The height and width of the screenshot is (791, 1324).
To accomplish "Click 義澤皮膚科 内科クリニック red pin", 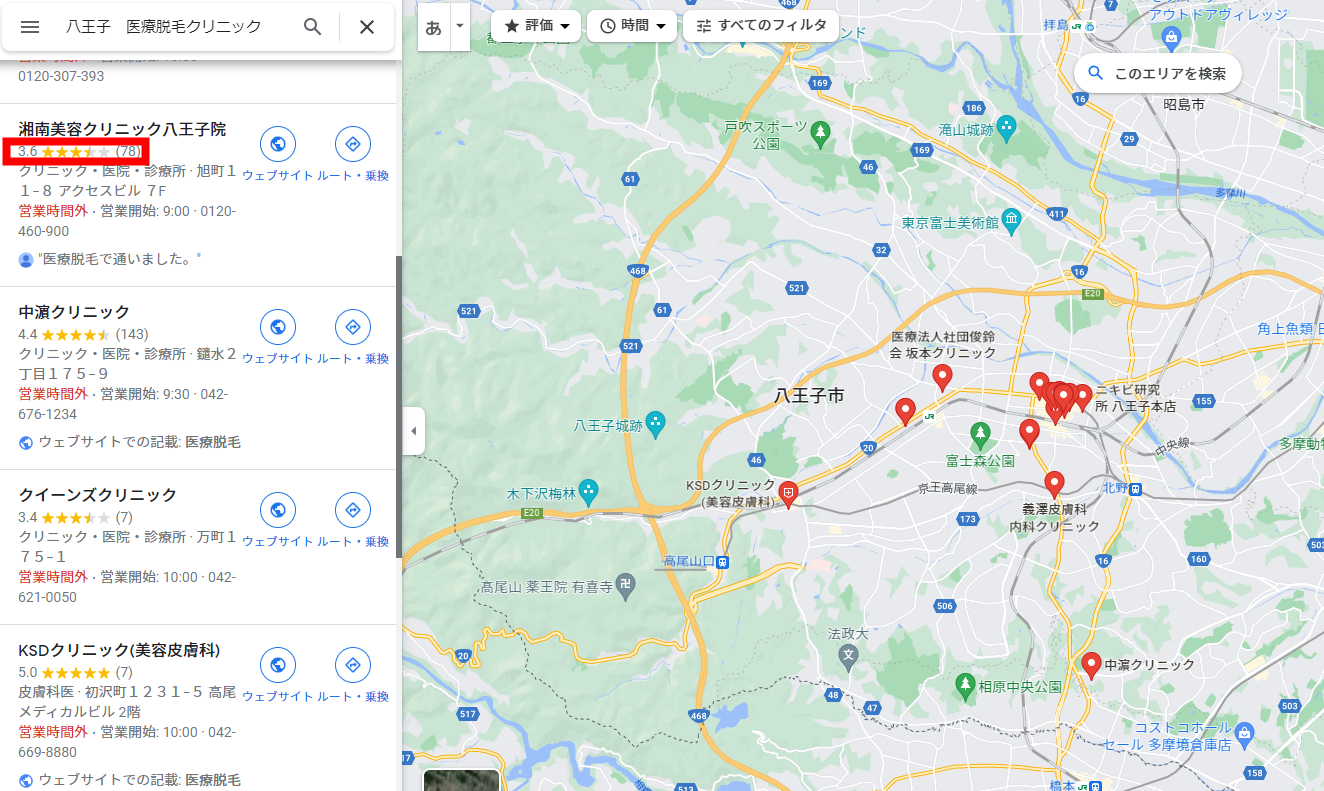I will (1053, 485).
